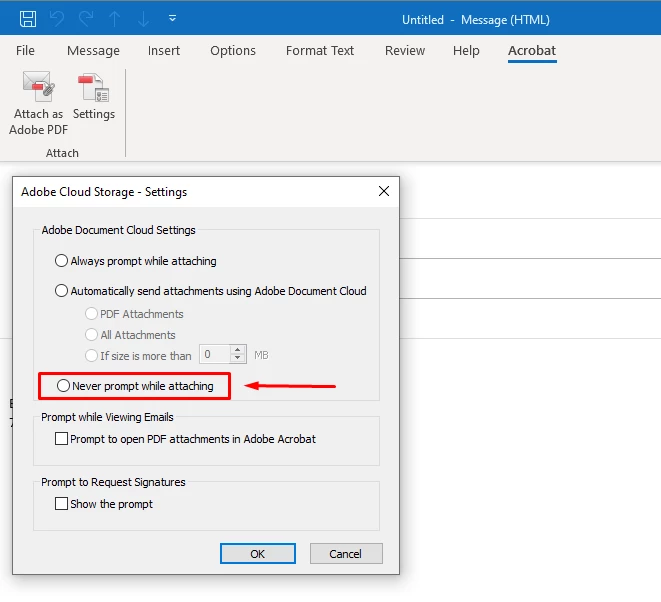The image size is (661, 602).
Task: Decrease size value with down spinner arrow
Action: pos(238,359)
